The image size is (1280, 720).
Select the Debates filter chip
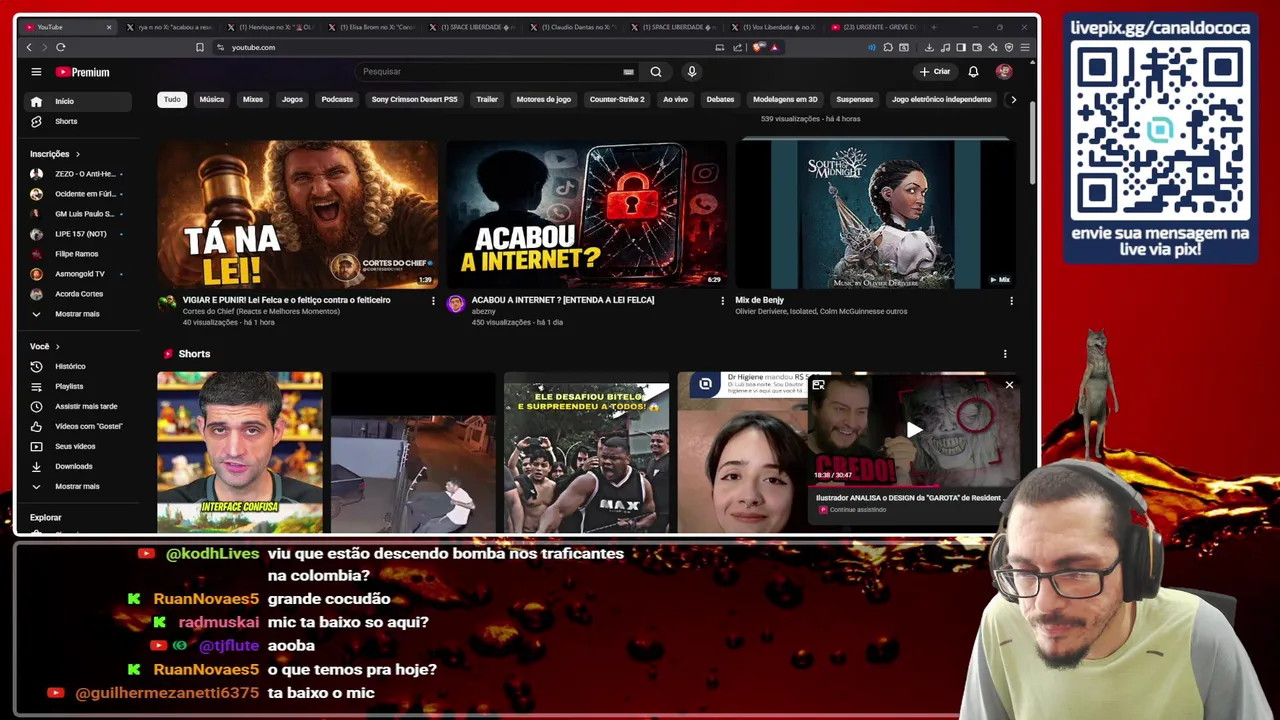pyautogui.click(x=720, y=99)
